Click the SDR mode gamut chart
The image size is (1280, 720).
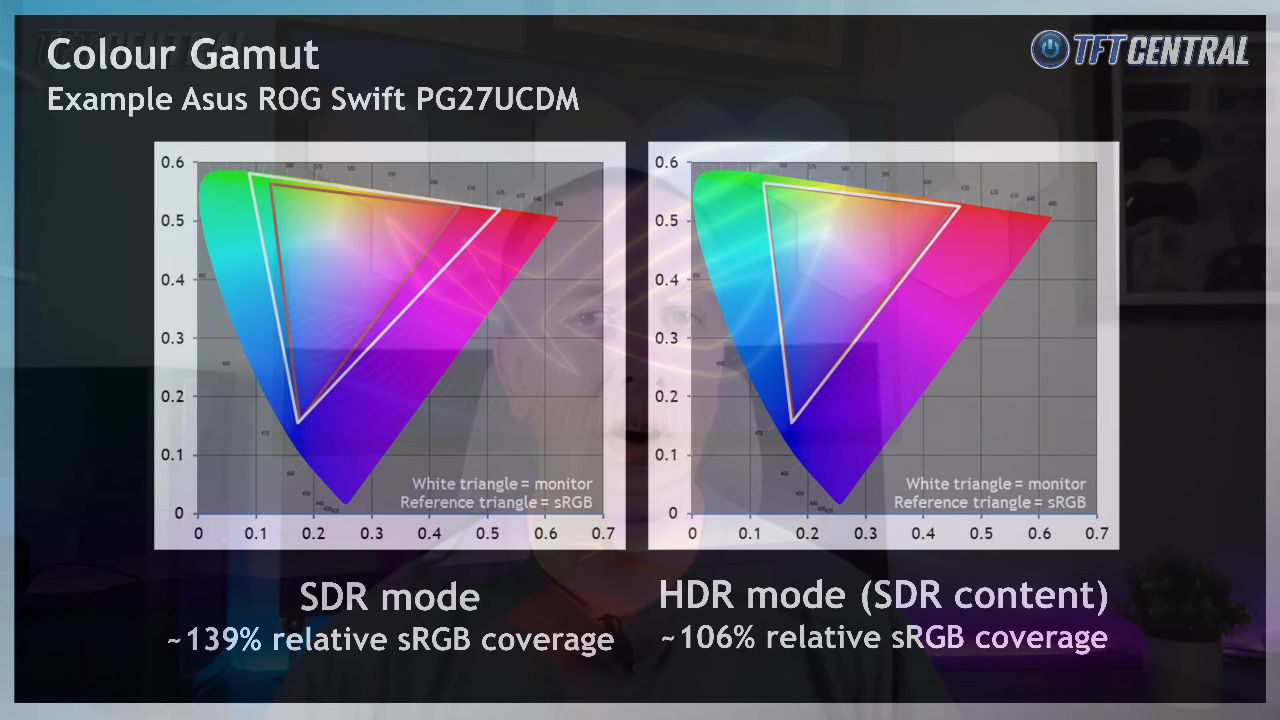[390, 345]
